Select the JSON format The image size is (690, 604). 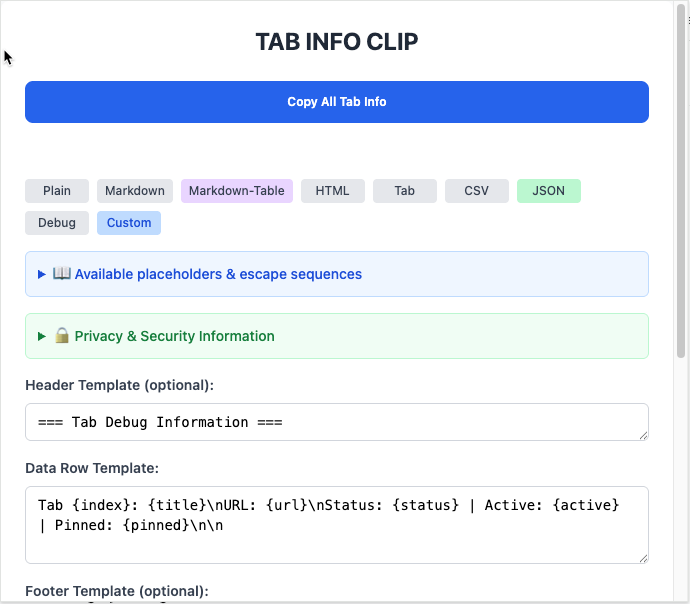(549, 191)
